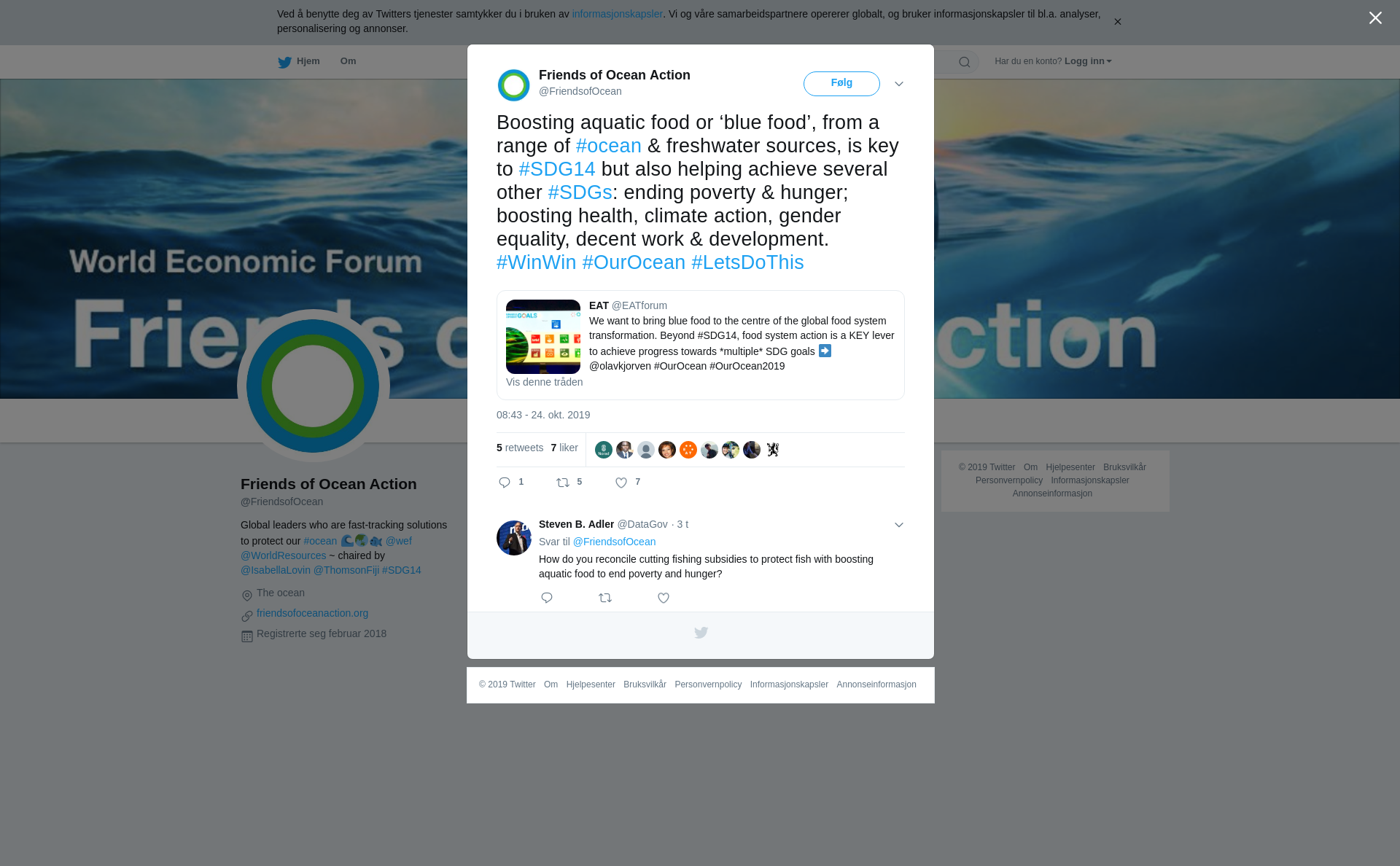Click the Twitter bird Hjem icon
The image size is (1400, 866).
pyautogui.click(x=284, y=62)
